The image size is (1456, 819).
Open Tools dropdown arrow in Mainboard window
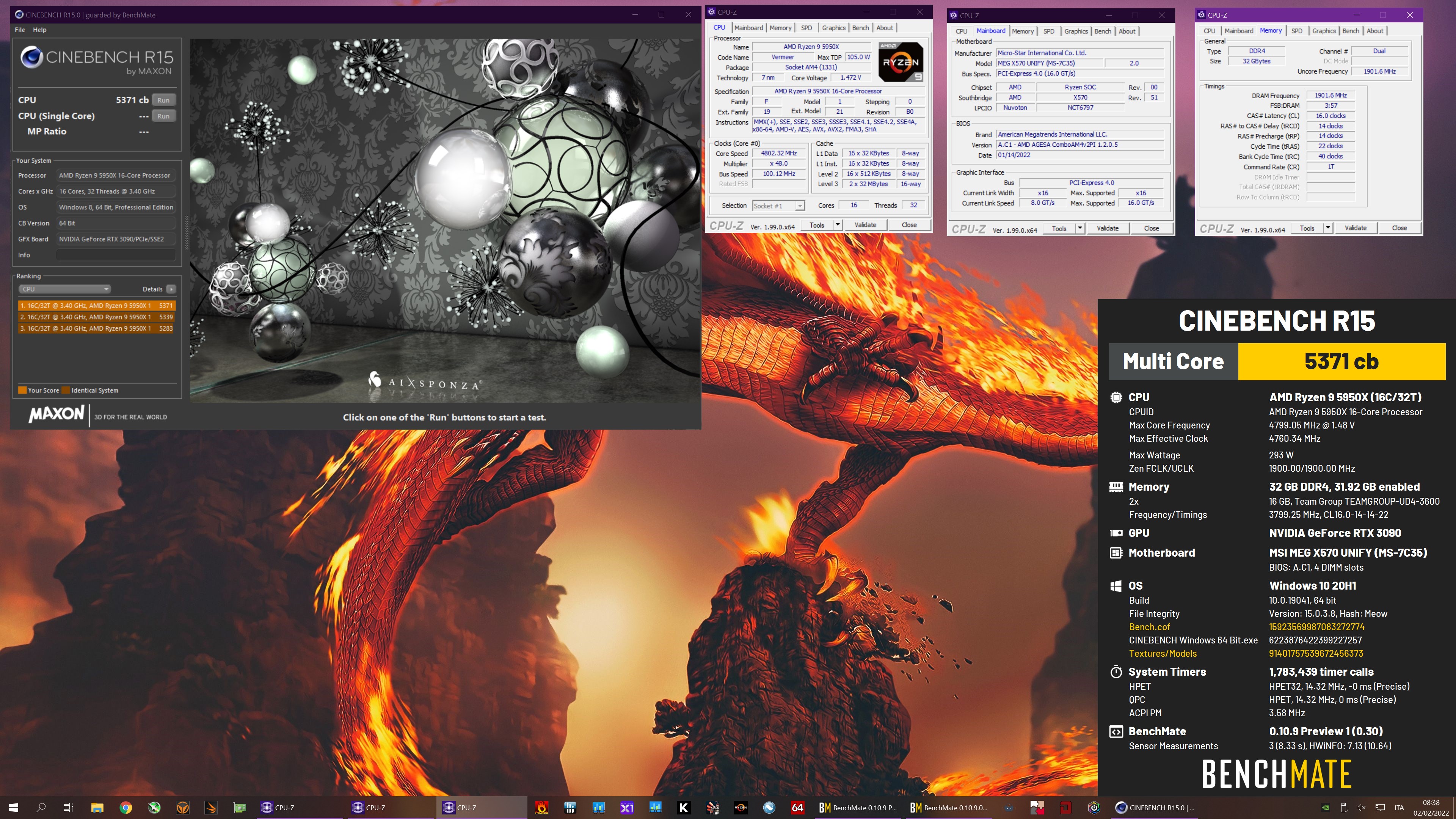(x=1079, y=228)
